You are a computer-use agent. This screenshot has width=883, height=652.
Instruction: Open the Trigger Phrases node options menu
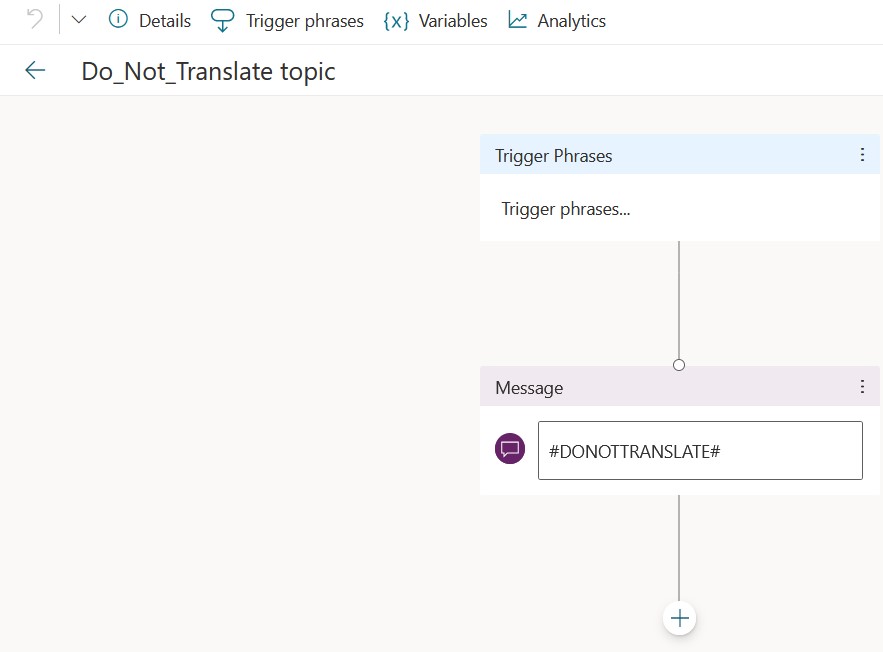pyautogui.click(x=862, y=155)
